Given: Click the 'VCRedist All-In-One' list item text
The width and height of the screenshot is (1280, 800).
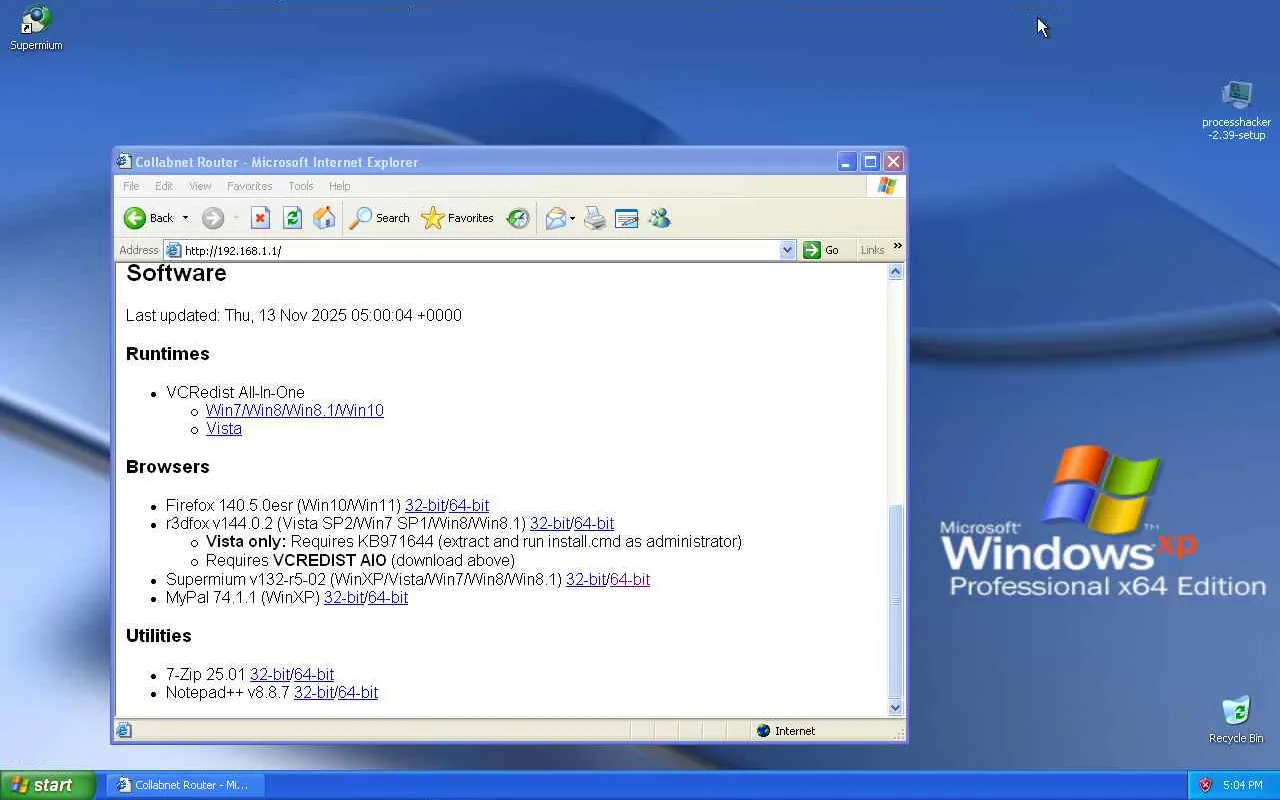Looking at the screenshot, I should point(235,393).
